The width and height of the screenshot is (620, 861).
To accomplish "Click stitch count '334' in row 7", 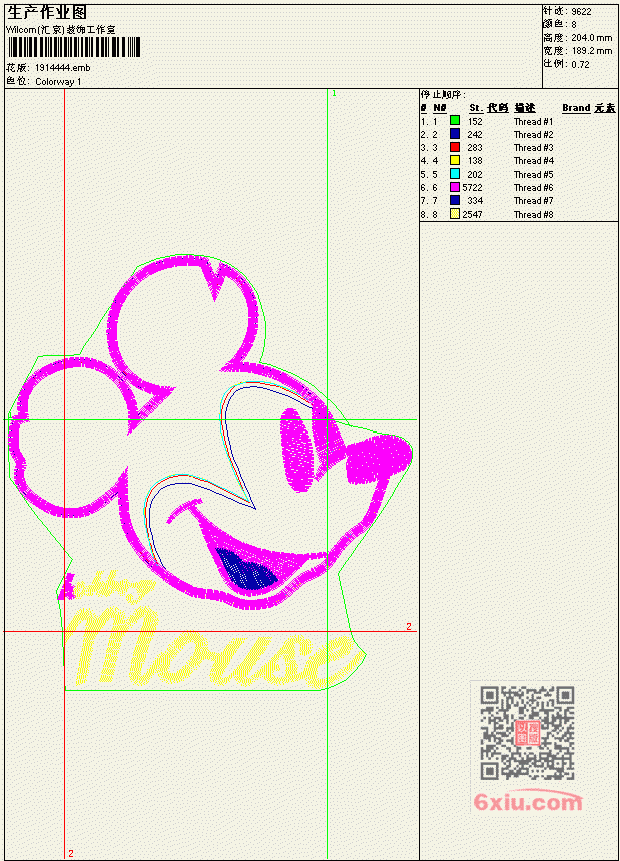I will 475,201.
